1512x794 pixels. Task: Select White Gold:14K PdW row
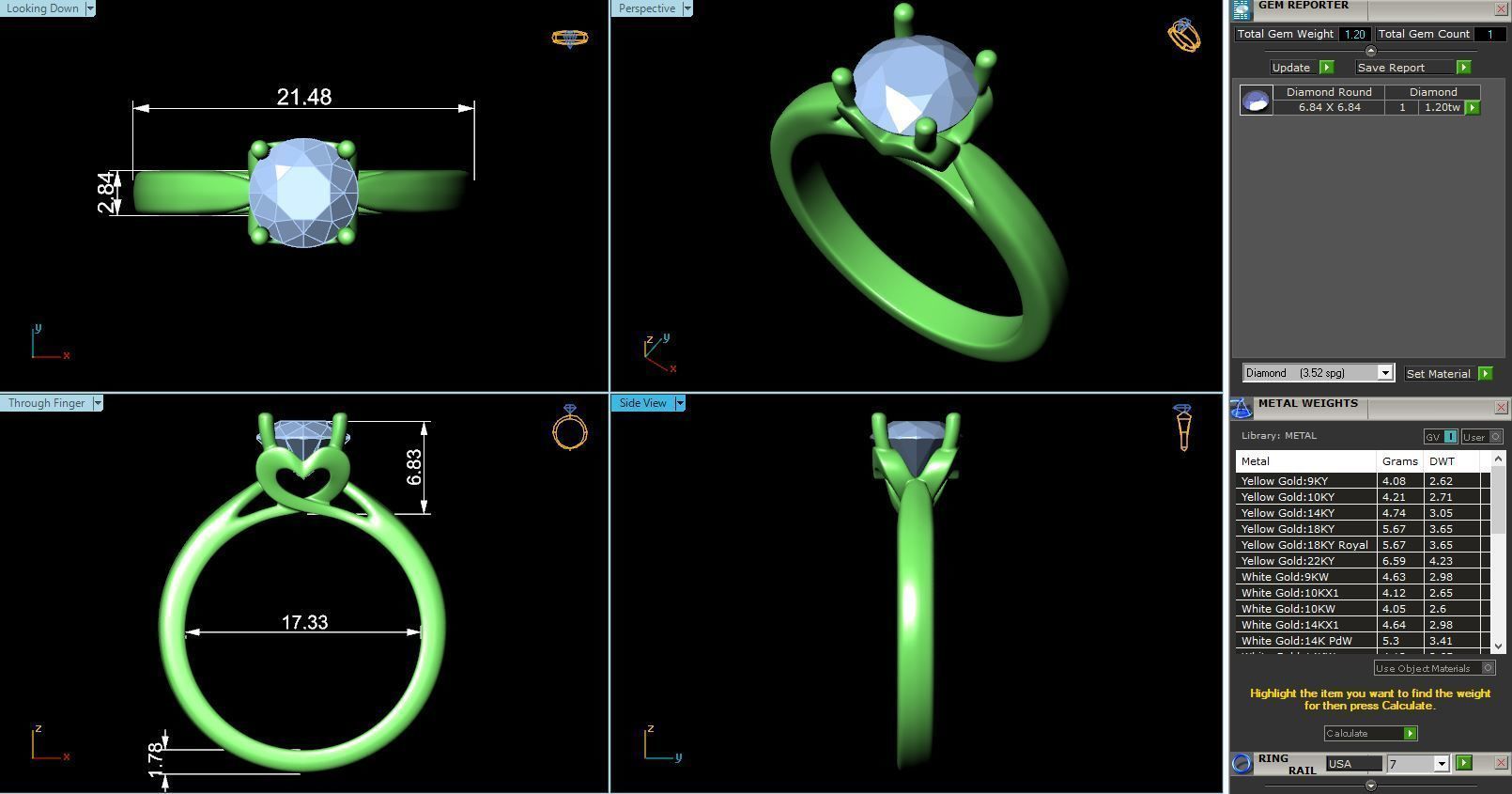(x=1362, y=641)
